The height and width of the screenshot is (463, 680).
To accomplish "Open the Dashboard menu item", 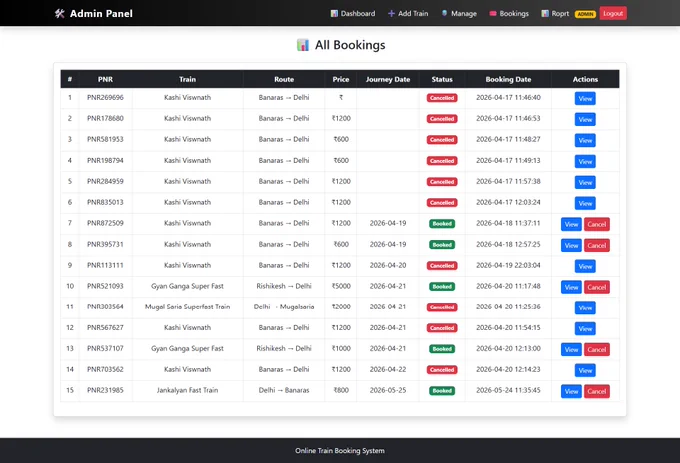I will (353, 13).
